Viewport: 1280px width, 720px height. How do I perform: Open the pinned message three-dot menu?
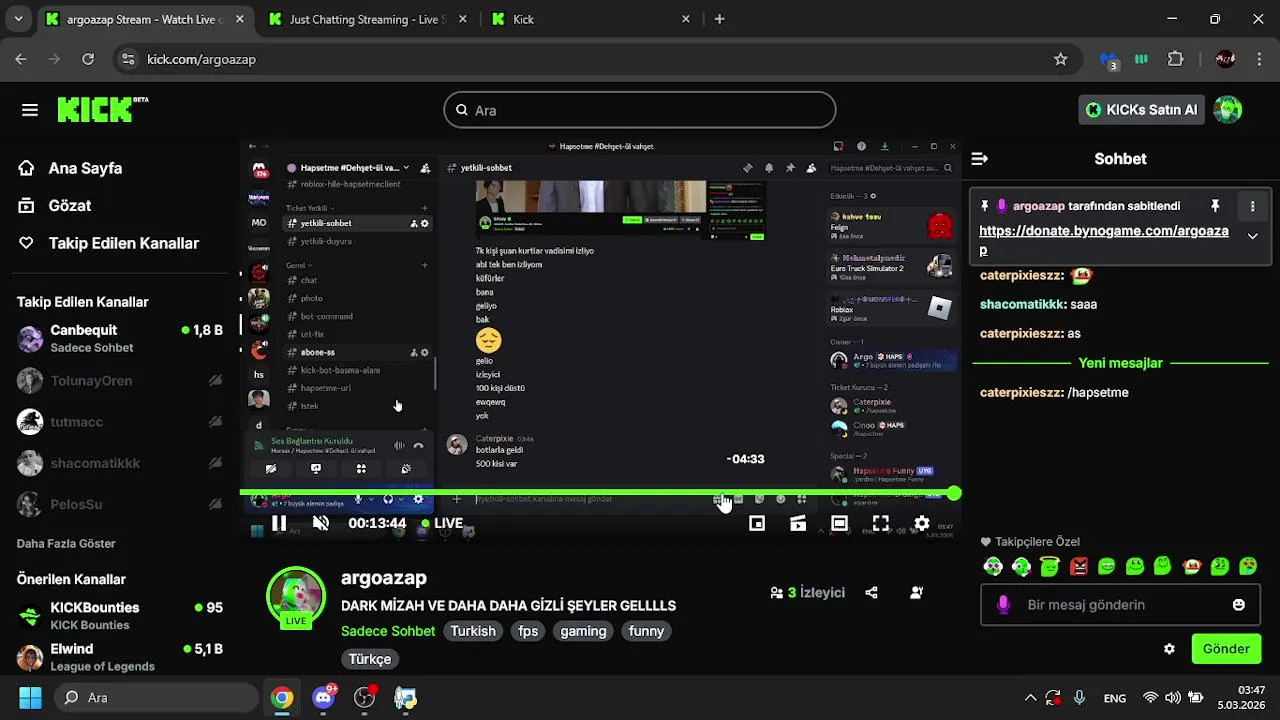(1252, 206)
